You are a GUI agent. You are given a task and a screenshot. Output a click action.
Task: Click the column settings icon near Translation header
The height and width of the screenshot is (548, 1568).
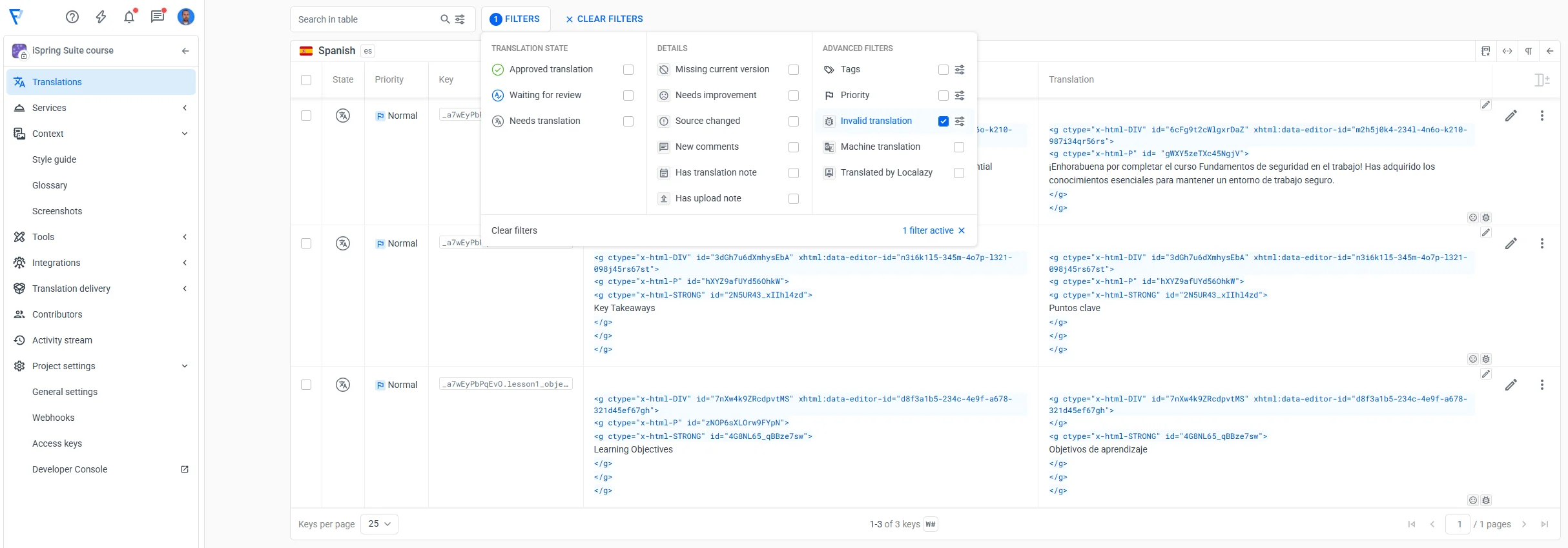point(1542,80)
